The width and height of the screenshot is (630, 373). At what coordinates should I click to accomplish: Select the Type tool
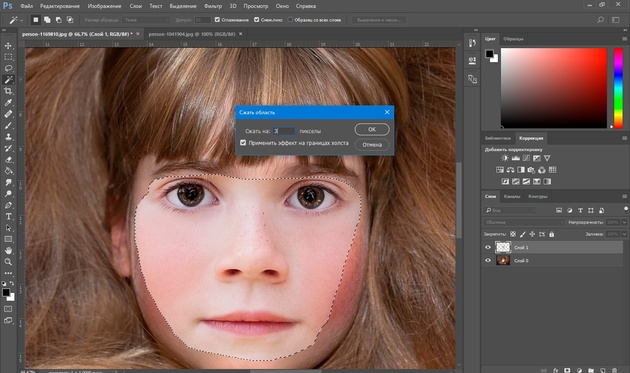[x=8, y=216]
